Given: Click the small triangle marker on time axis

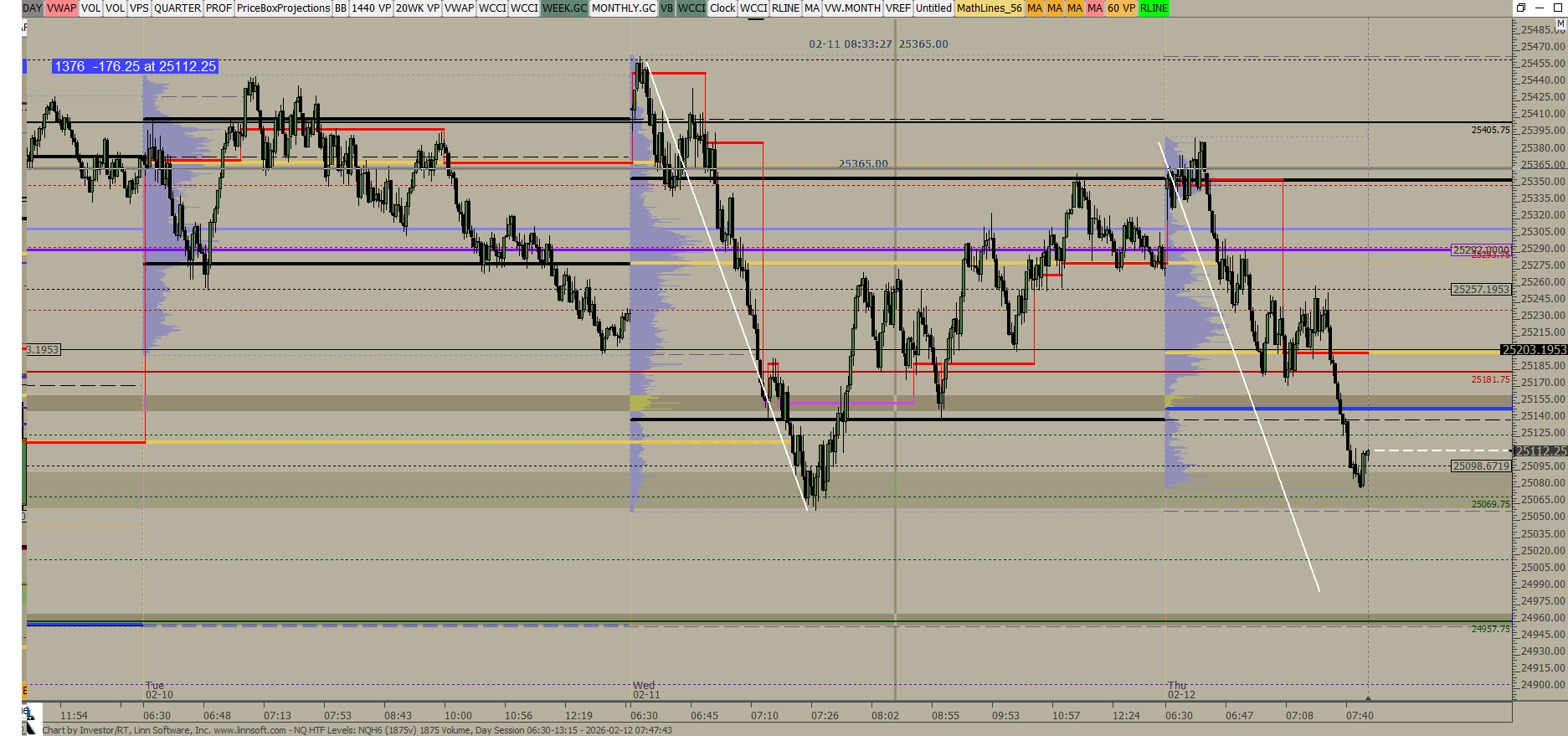Looking at the screenshot, I should (1368, 697).
